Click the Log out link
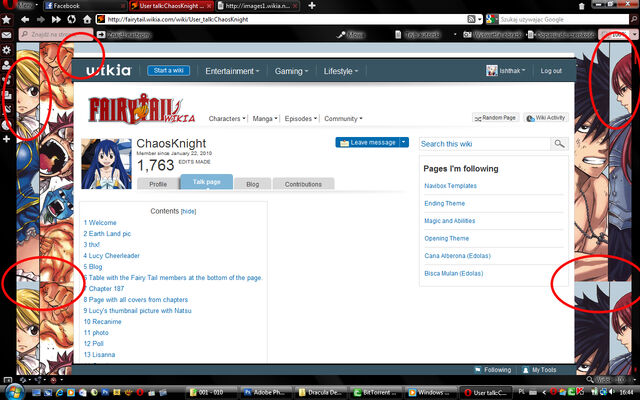 [551, 71]
